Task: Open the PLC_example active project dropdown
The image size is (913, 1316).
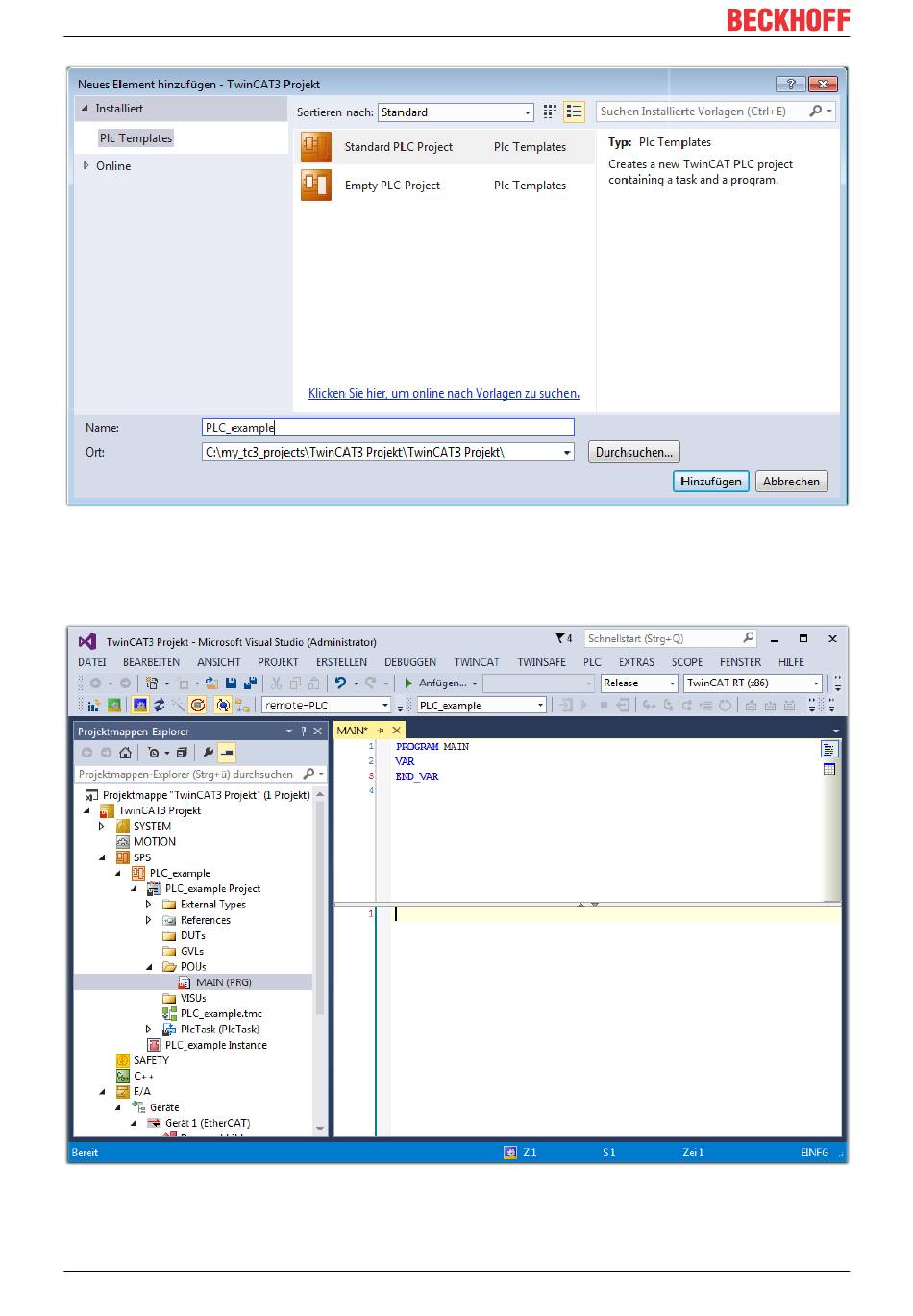Action: pyautogui.click(x=481, y=706)
